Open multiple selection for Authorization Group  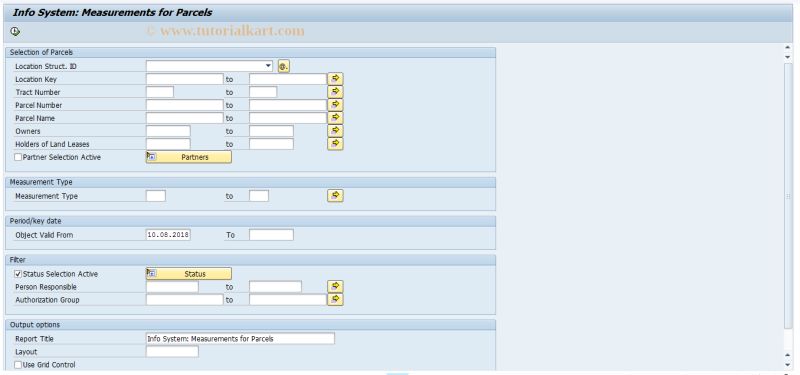coord(335,299)
